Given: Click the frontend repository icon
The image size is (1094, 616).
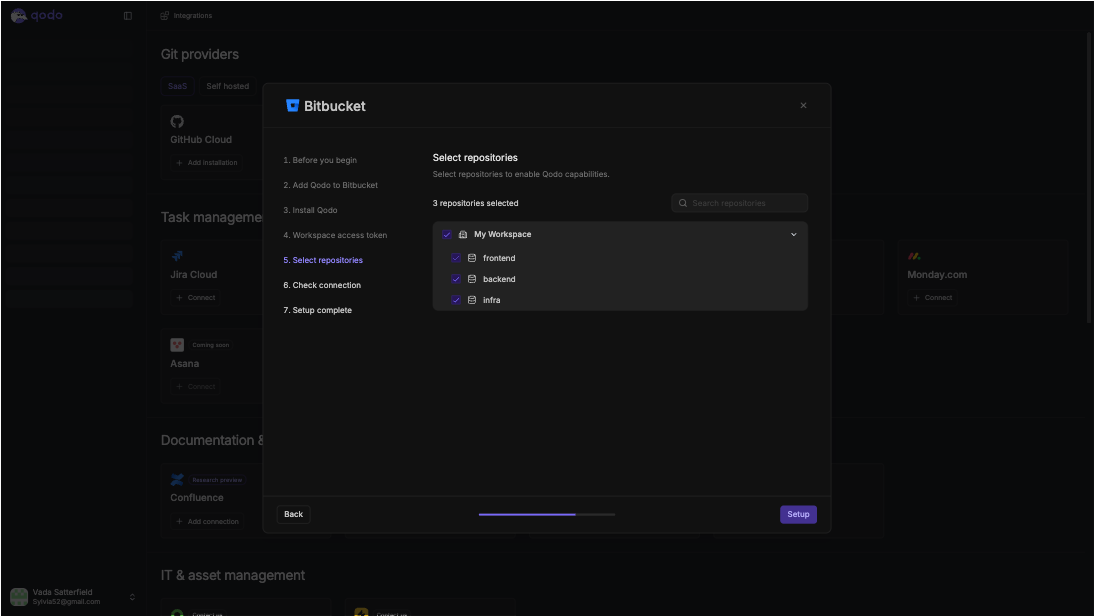Looking at the screenshot, I should tap(472, 258).
